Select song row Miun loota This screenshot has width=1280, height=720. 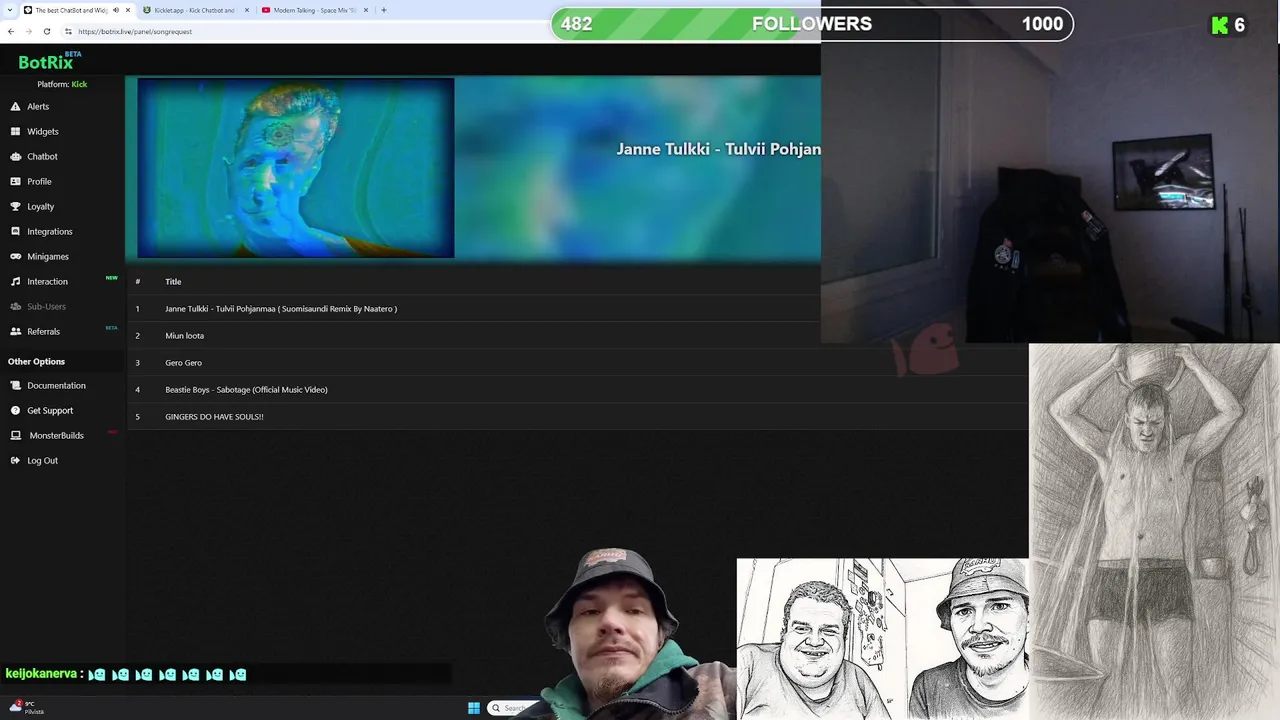point(577,335)
